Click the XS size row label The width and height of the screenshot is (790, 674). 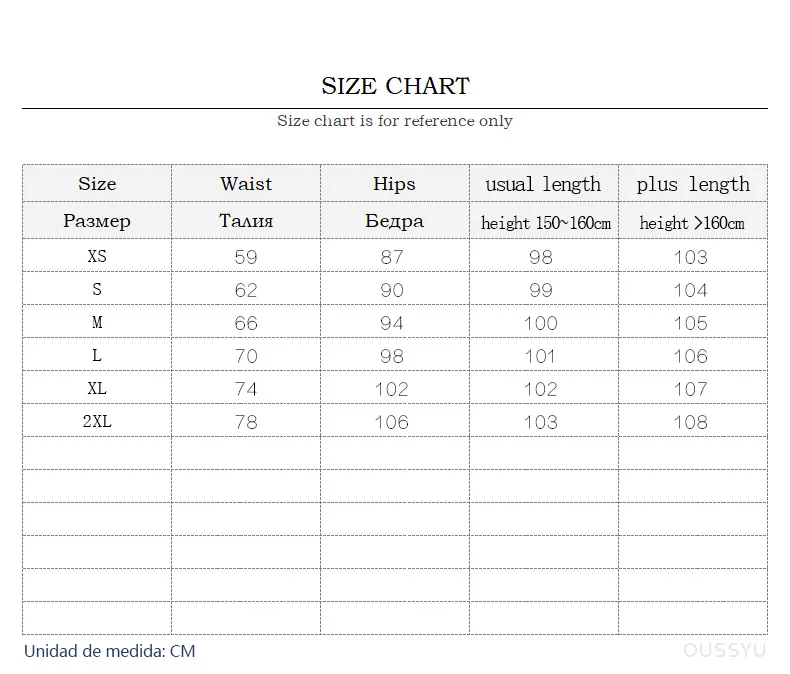click(x=97, y=257)
